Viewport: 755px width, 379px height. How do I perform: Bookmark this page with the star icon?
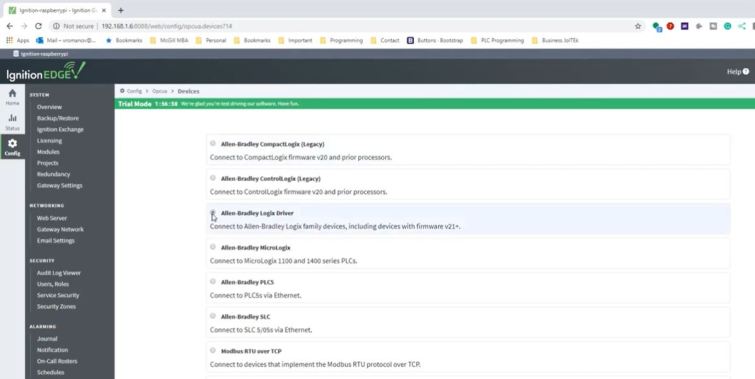point(638,26)
